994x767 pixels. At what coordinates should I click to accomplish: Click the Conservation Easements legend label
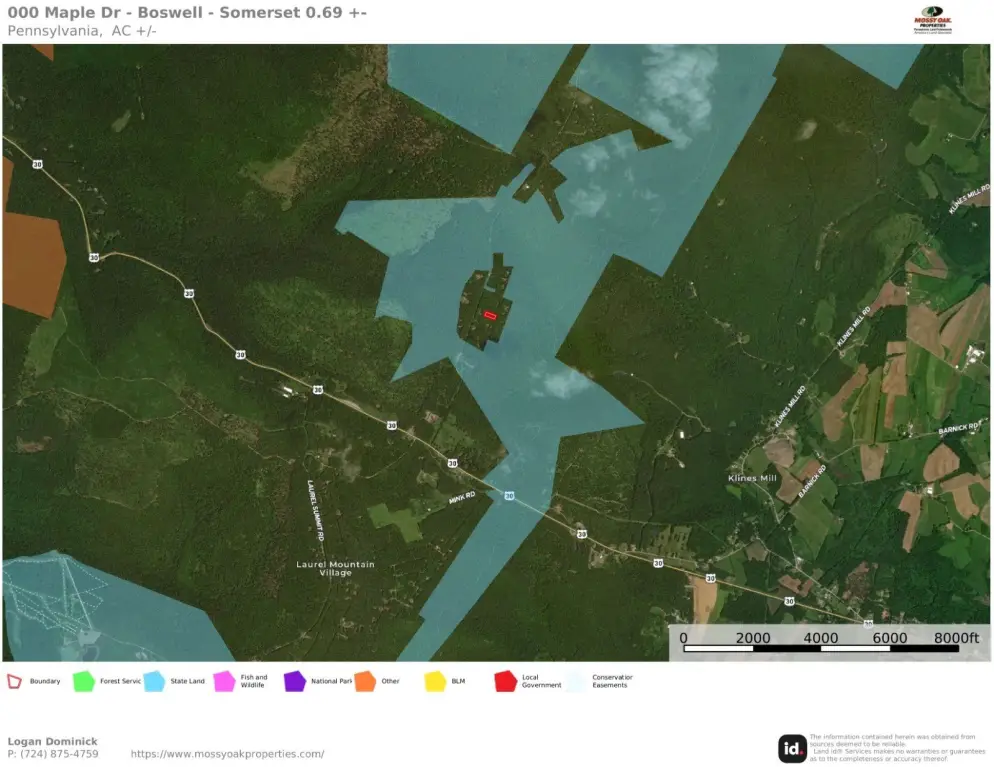coord(610,682)
